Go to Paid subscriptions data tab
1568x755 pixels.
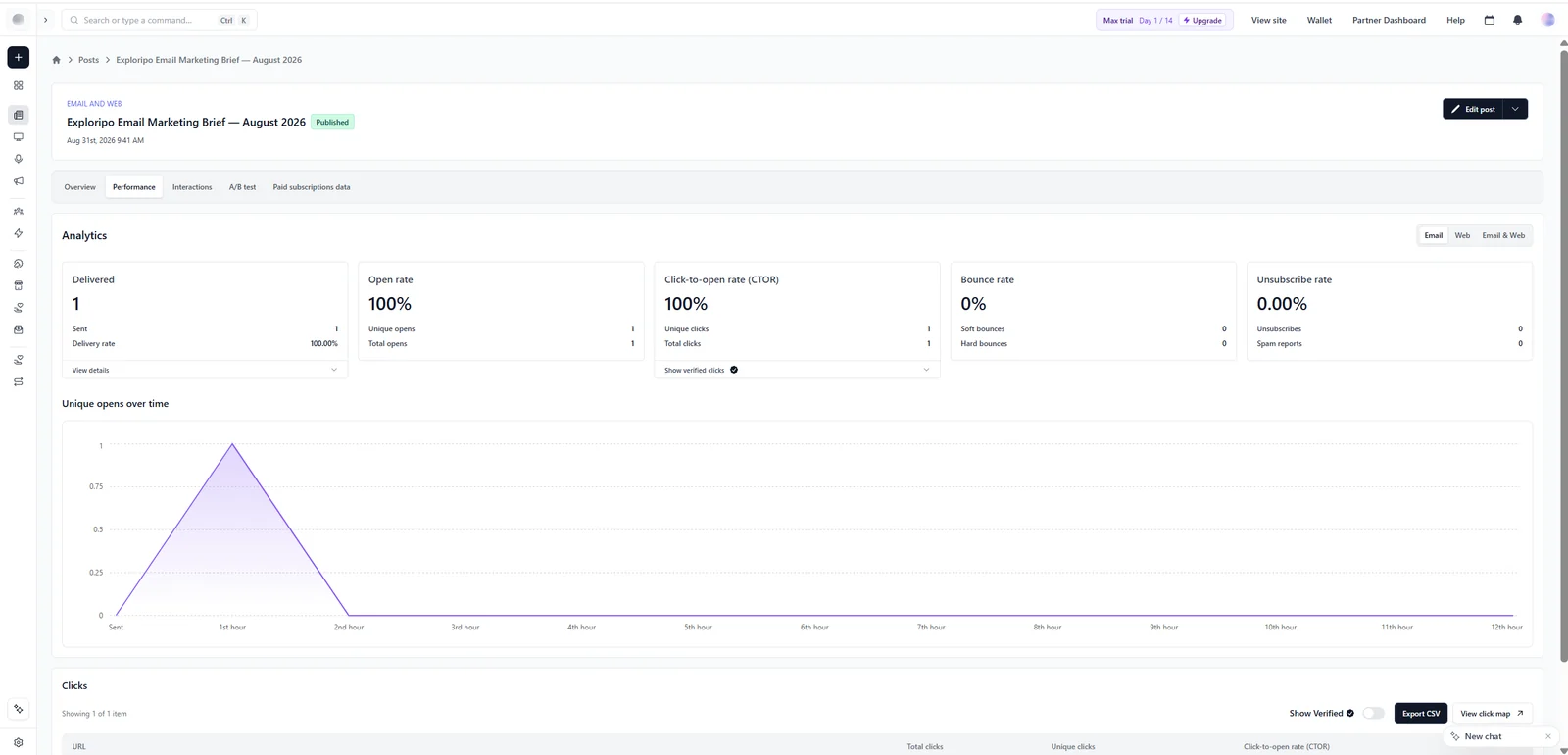pos(312,187)
